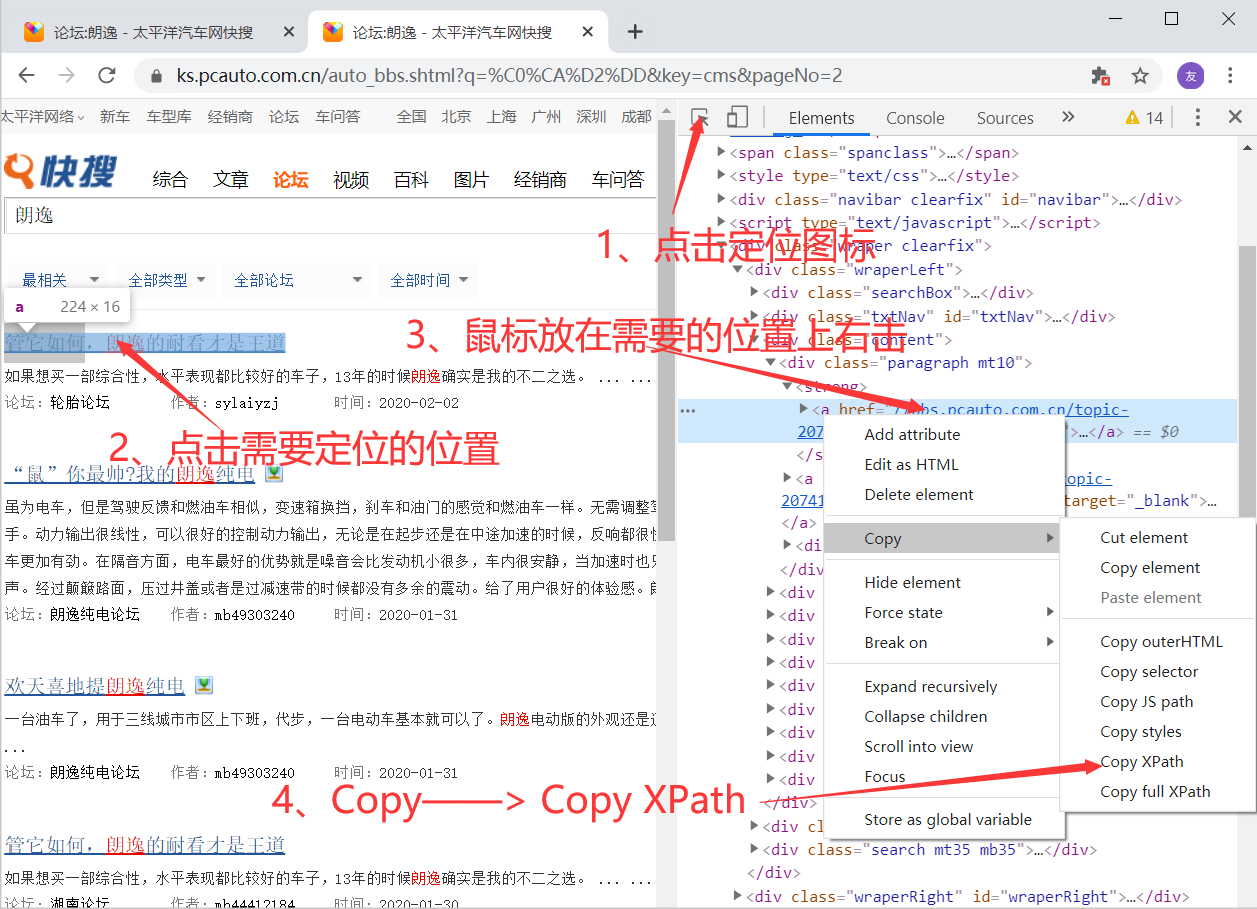Select Copy XPath

1141,761
